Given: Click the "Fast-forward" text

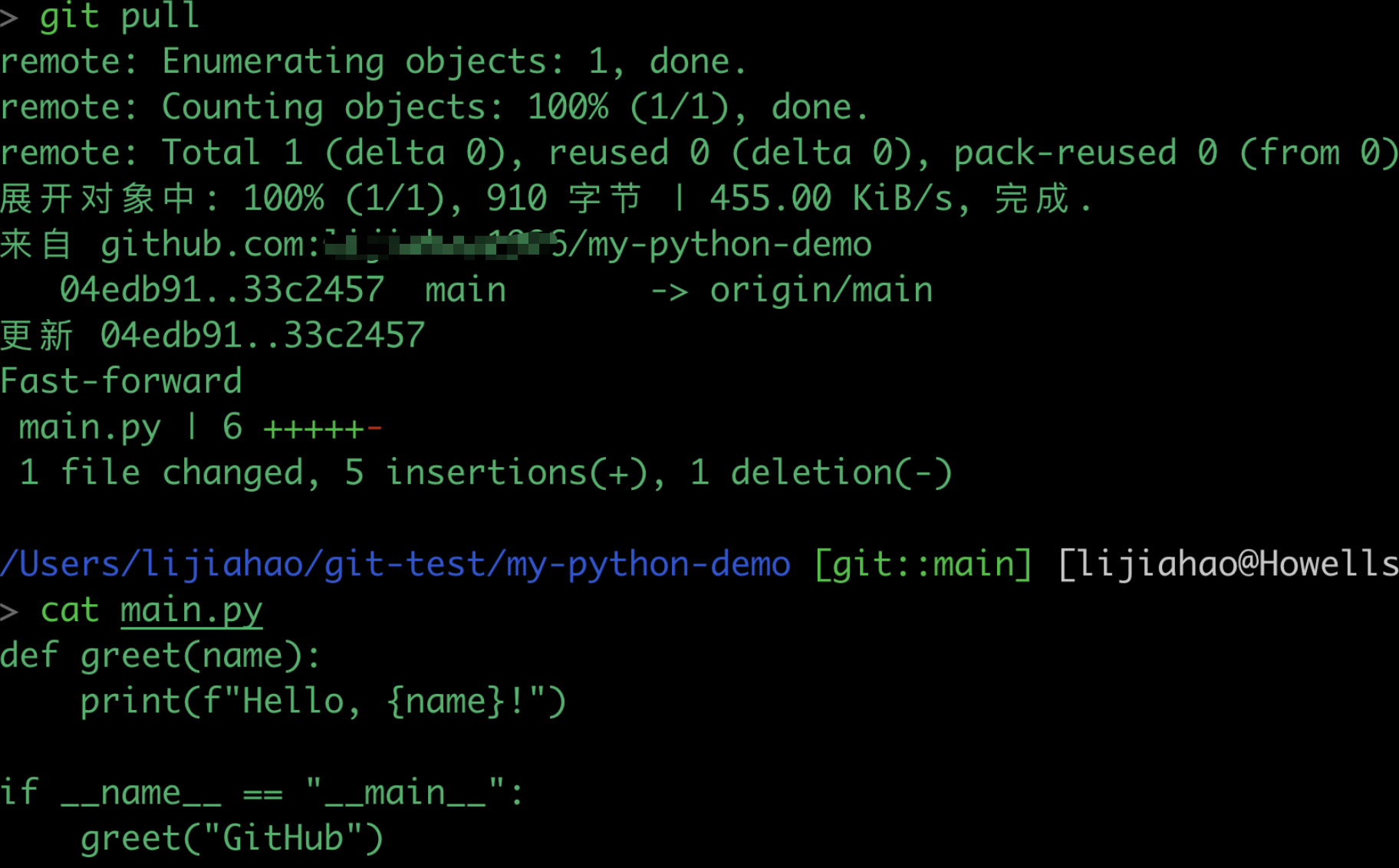Looking at the screenshot, I should click(121, 381).
